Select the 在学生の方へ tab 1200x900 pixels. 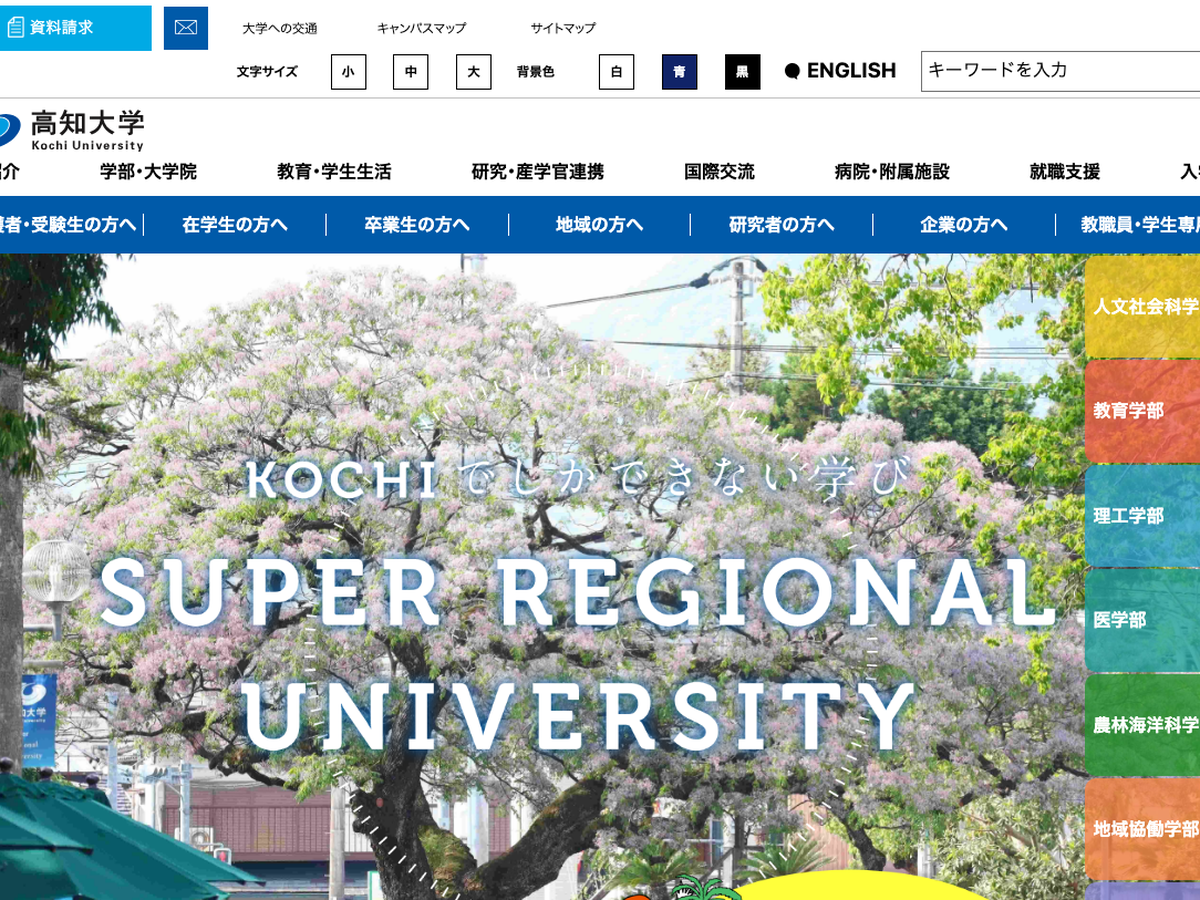tap(235, 225)
